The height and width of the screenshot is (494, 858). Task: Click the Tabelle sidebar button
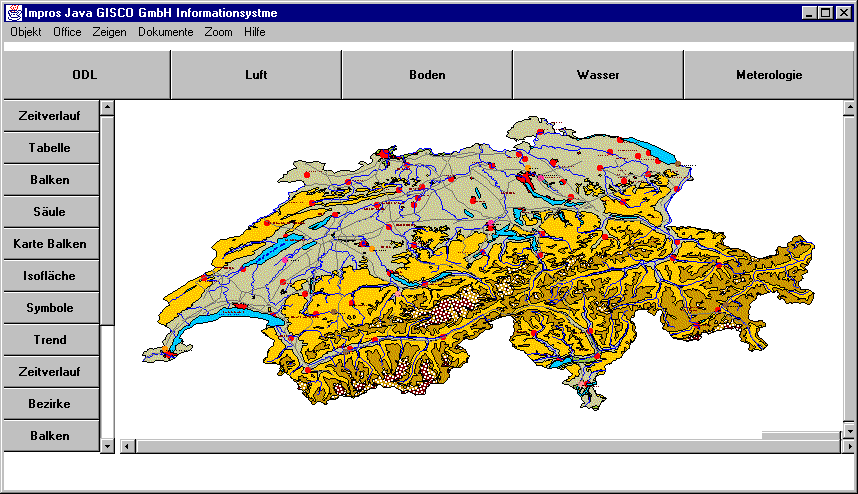tap(50, 148)
